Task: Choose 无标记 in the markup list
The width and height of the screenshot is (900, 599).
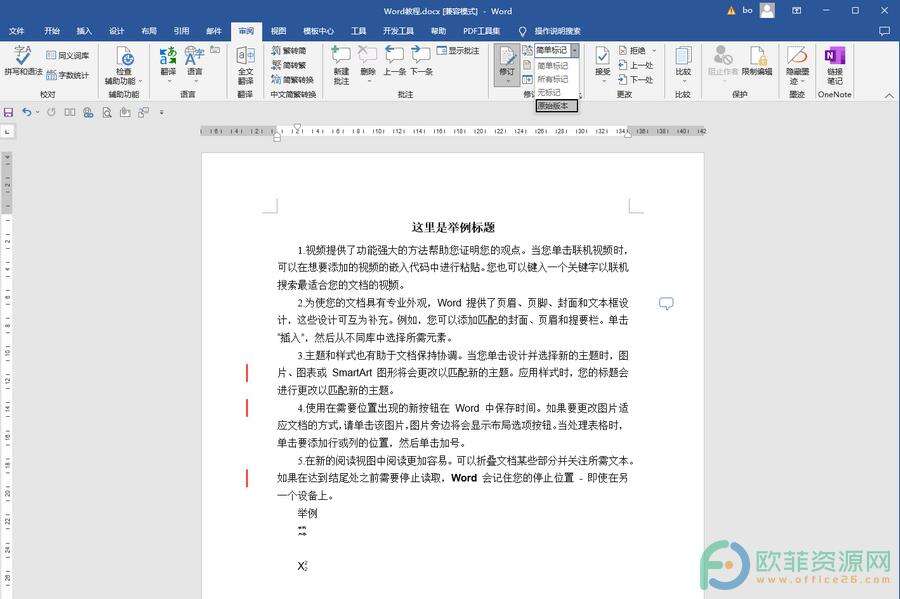Action: pyautogui.click(x=557, y=92)
